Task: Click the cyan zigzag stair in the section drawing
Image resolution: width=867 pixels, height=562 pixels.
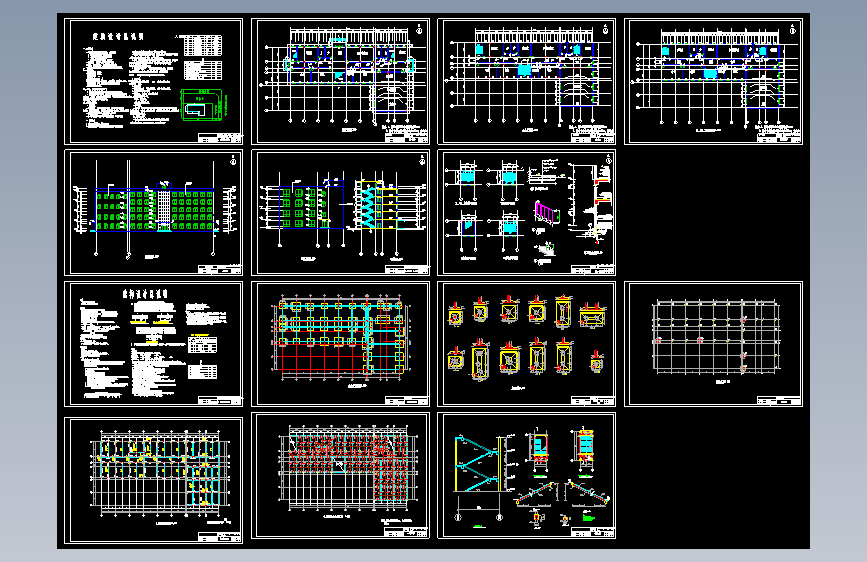Action: (x=366, y=205)
